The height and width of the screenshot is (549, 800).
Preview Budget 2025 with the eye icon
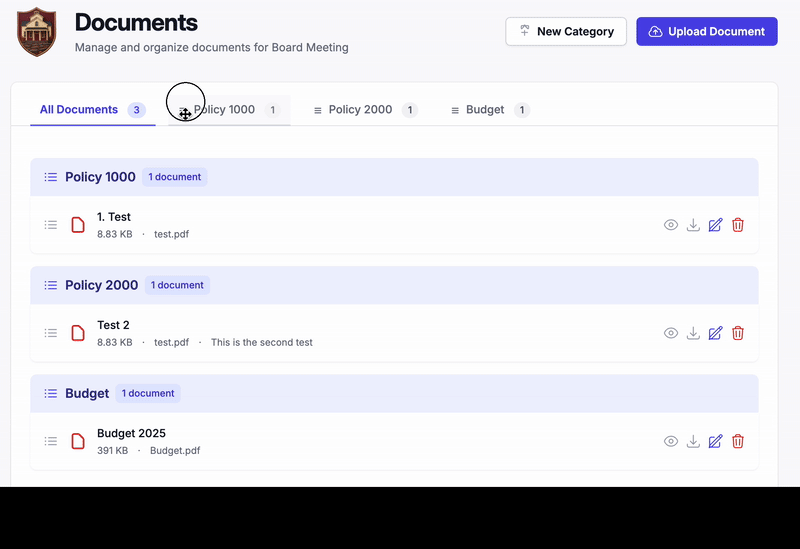click(x=671, y=441)
